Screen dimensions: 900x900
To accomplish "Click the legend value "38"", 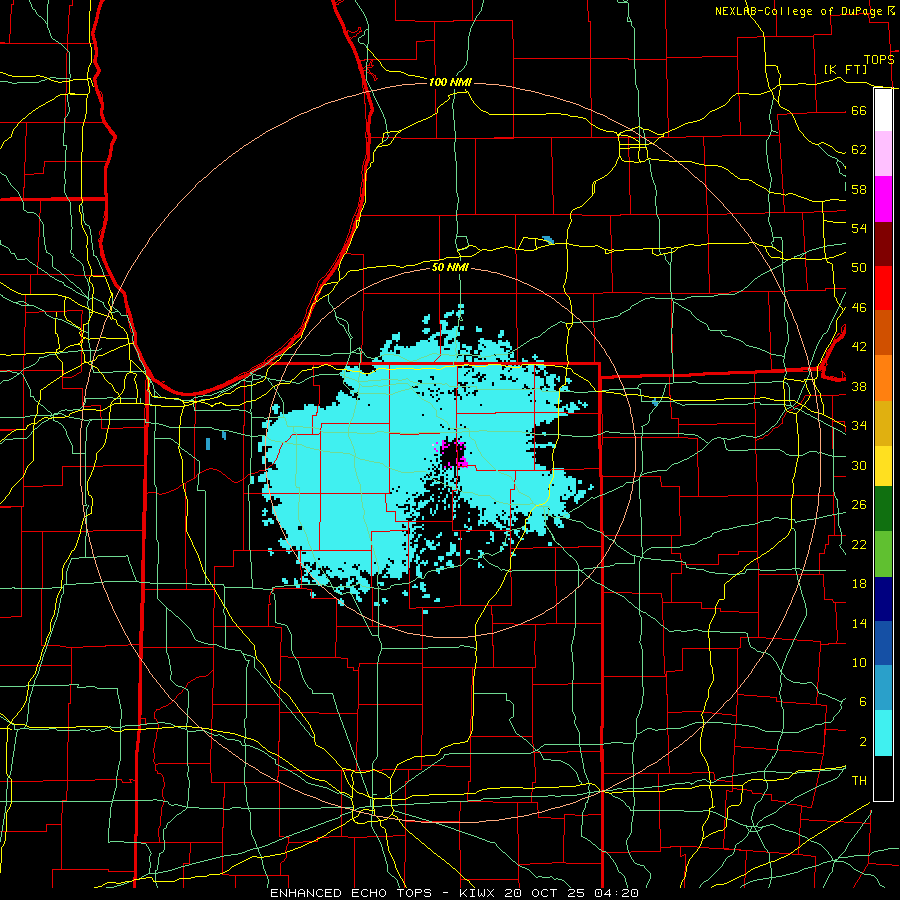I will (859, 386).
